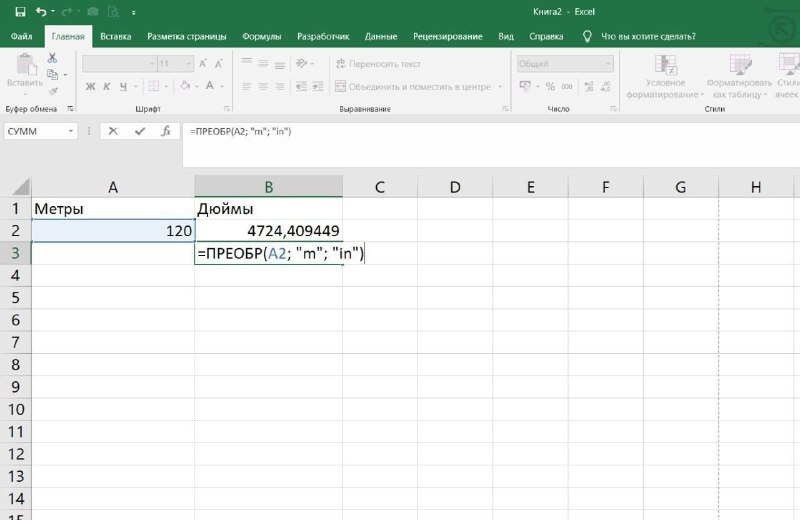Undo the last action
The width and height of the screenshot is (800, 520).
click(x=41, y=12)
